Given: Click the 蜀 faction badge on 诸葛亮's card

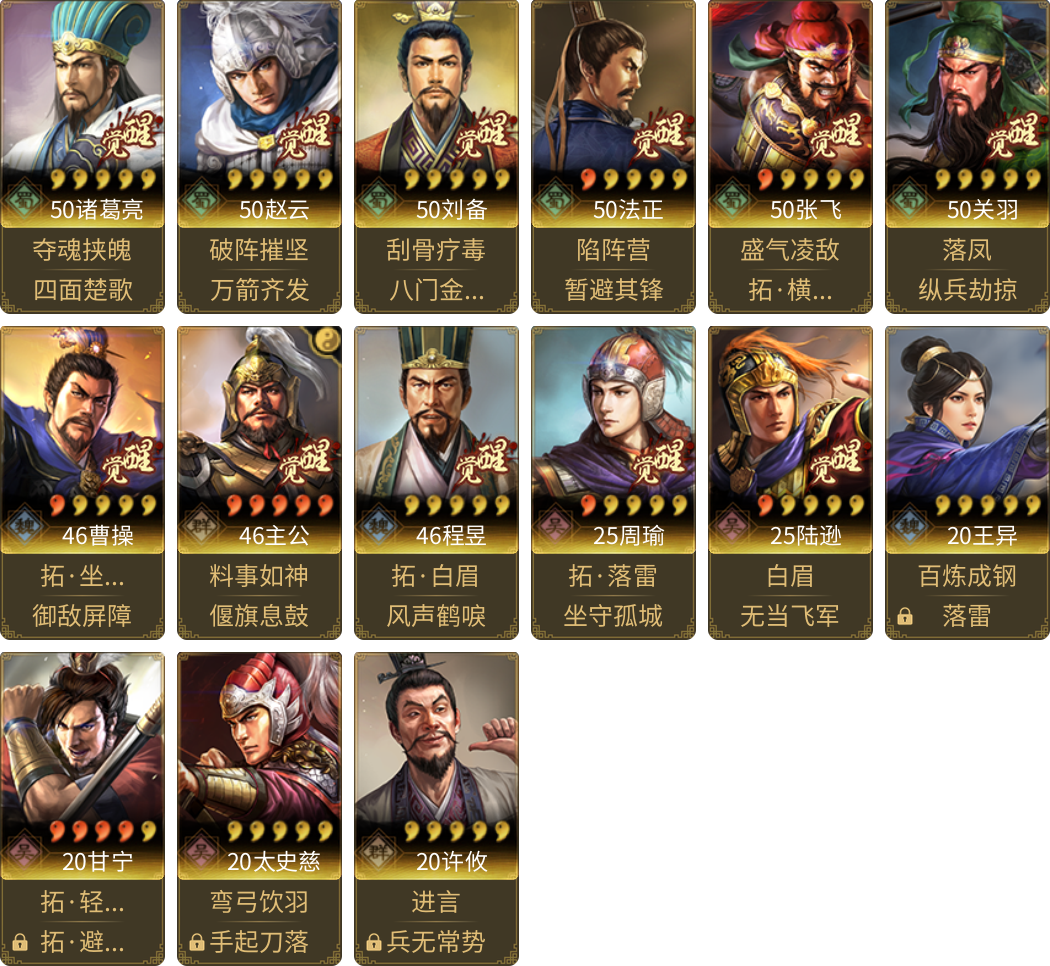Looking at the screenshot, I should [x=23, y=199].
